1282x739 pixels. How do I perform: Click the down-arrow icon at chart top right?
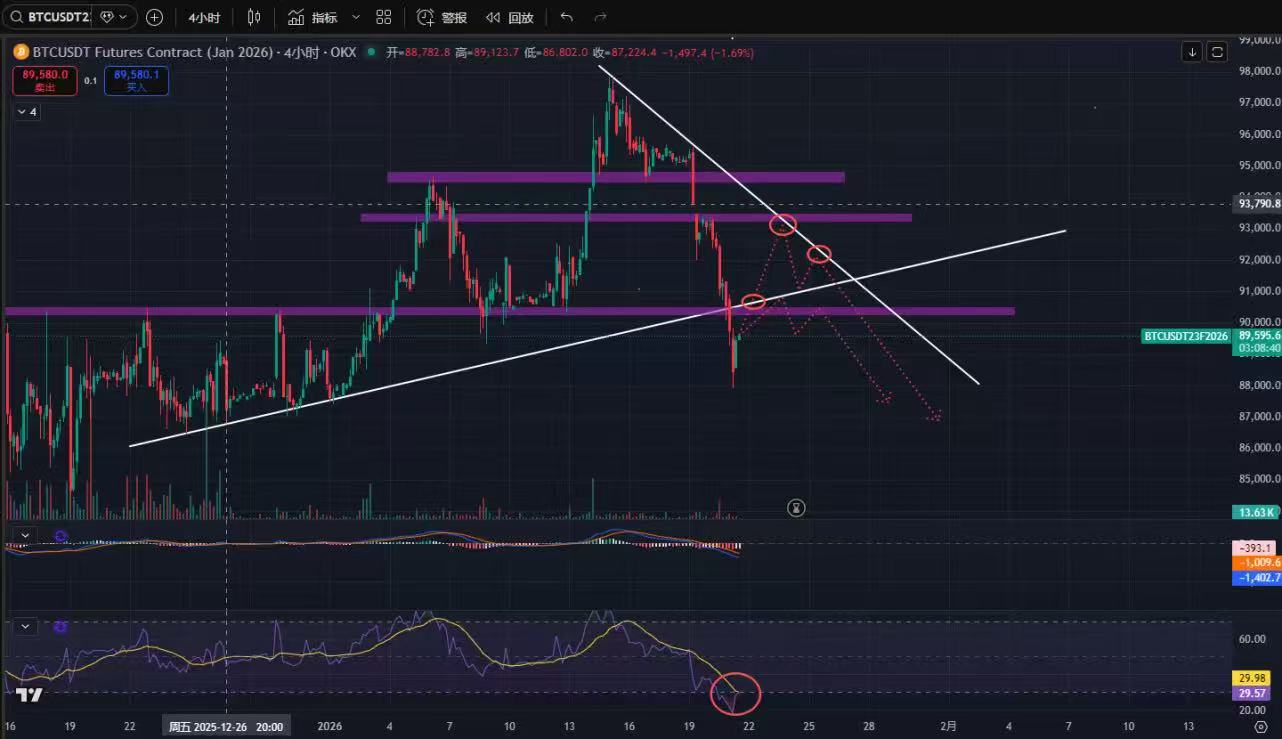(1192, 52)
